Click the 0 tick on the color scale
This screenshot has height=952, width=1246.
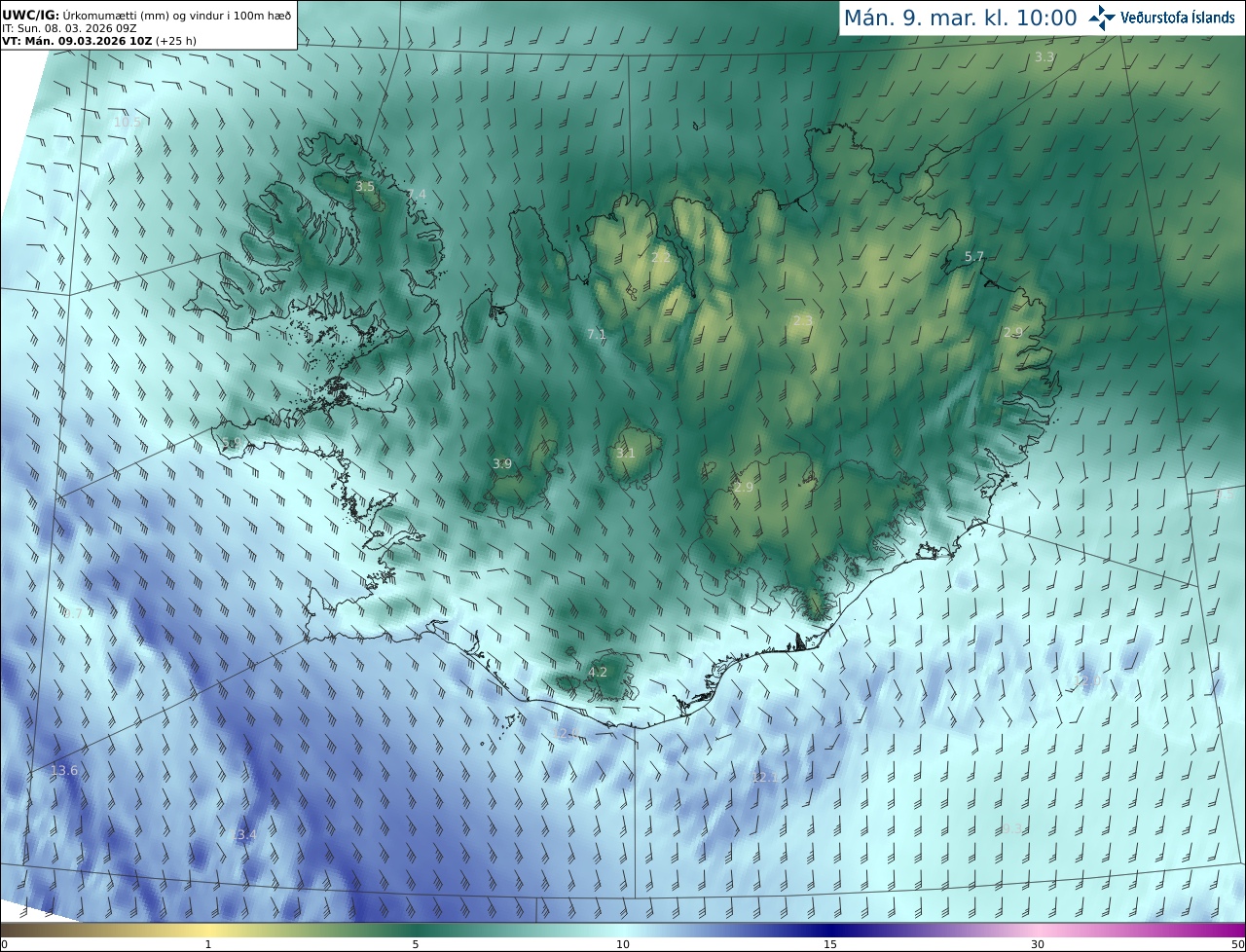[x=4, y=944]
